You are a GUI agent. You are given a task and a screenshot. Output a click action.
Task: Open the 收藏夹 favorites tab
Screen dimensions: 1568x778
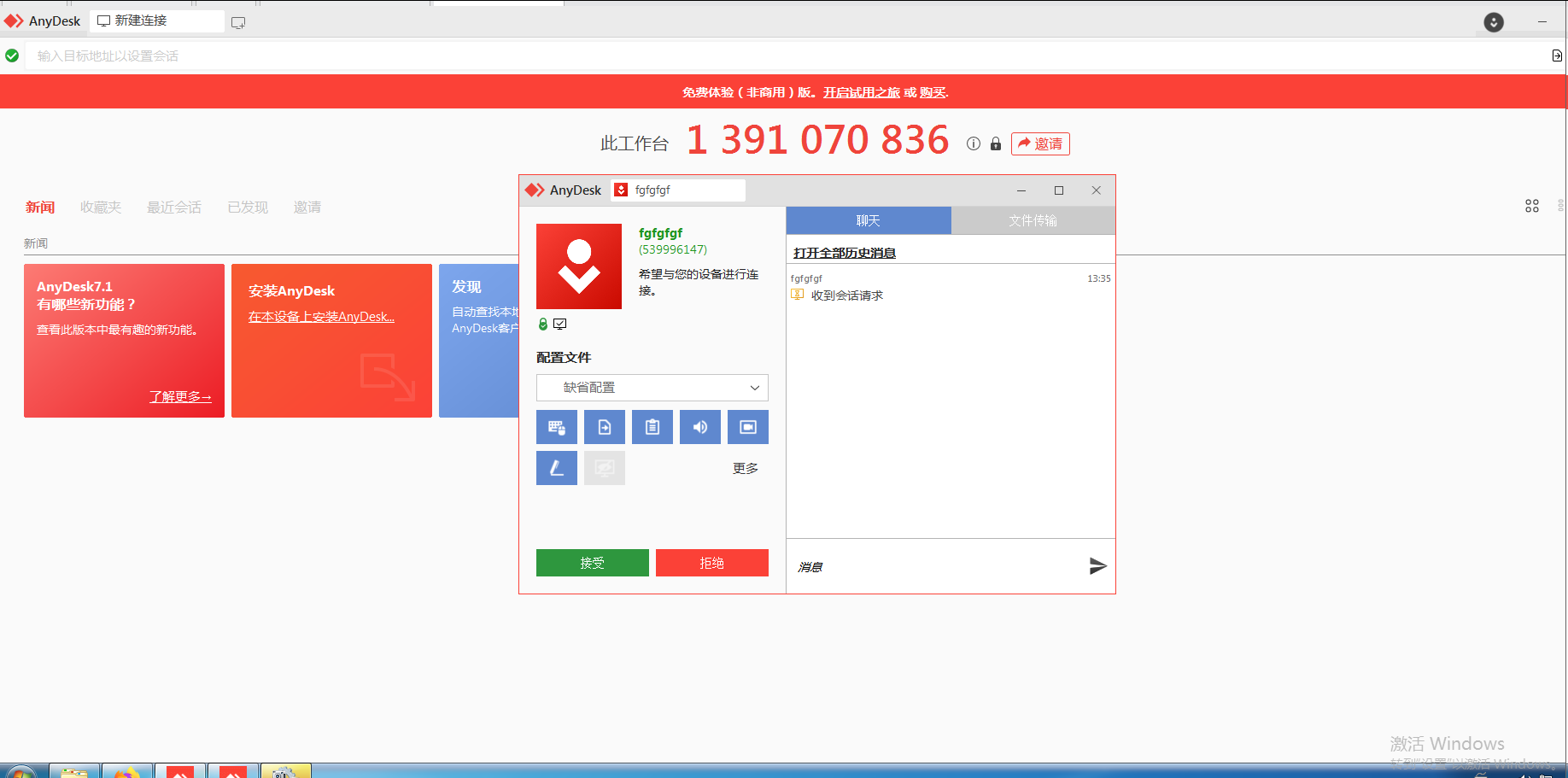100,208
